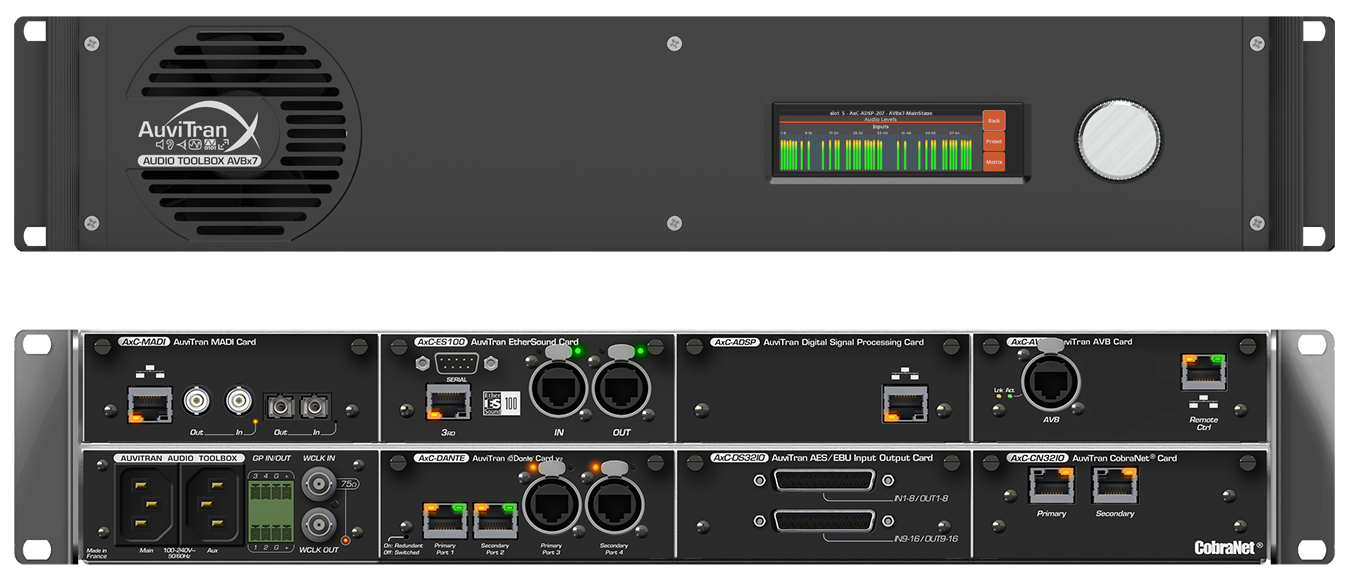Screen dimensions: 1350x580
Task: Click the Made in France text
Action: pyautogui.click(x=97, y=552)
